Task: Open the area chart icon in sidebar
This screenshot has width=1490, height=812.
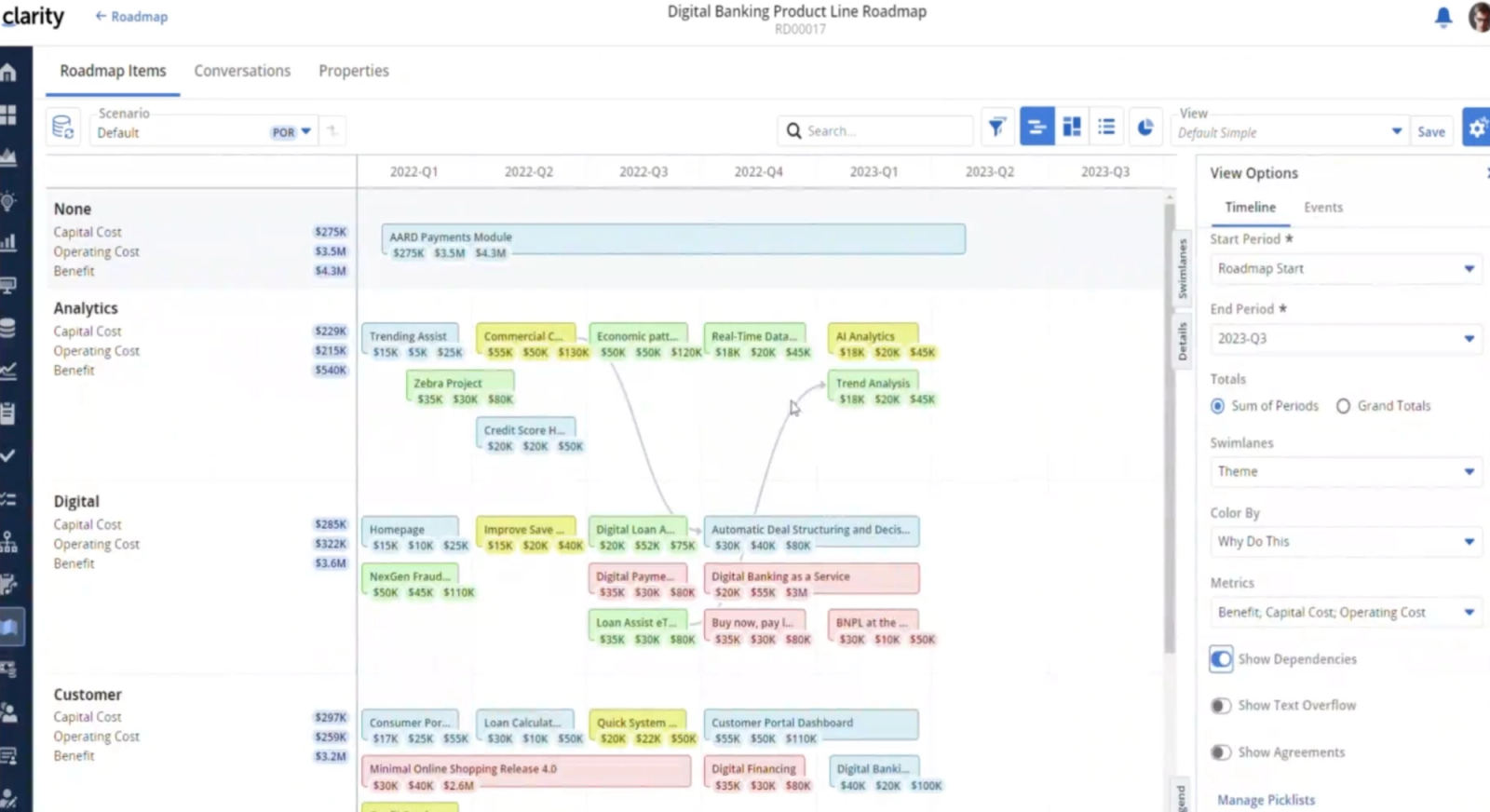Action: point(9,157)
